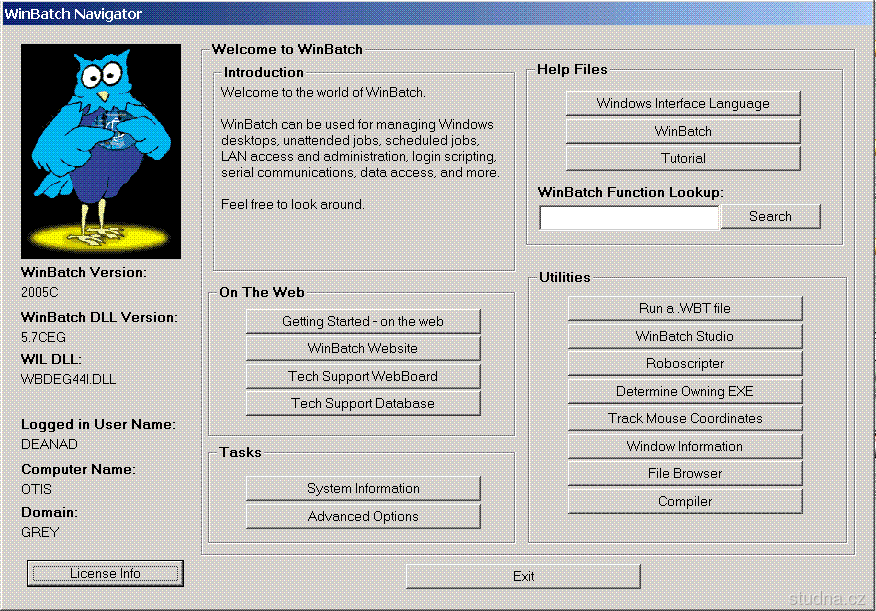This screenshot has height=611, width=876.
Task: Click the blue owl mascot image
Action: coord(101,151)
